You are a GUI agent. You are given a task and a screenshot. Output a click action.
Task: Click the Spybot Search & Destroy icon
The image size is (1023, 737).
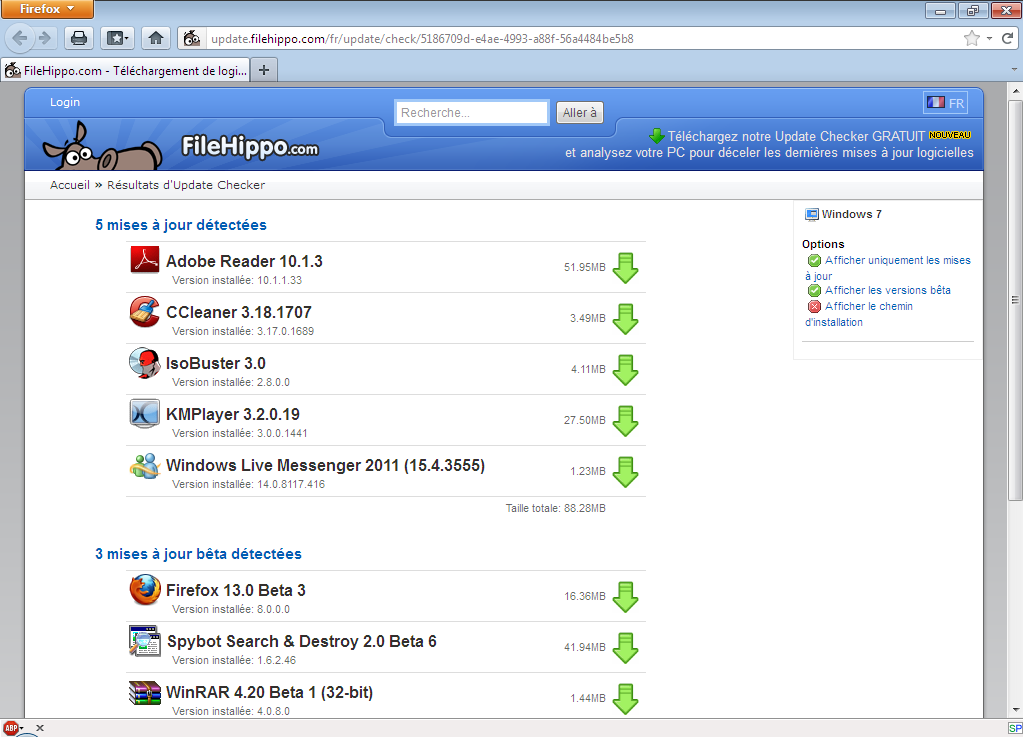(x=145, y=640)
